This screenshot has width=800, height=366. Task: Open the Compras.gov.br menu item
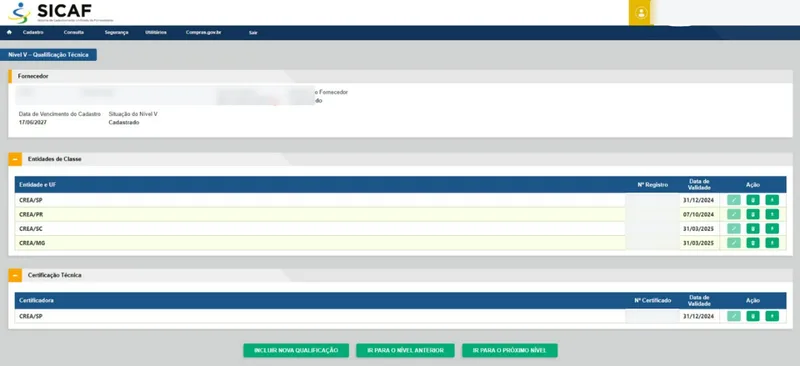coord(203,33)
